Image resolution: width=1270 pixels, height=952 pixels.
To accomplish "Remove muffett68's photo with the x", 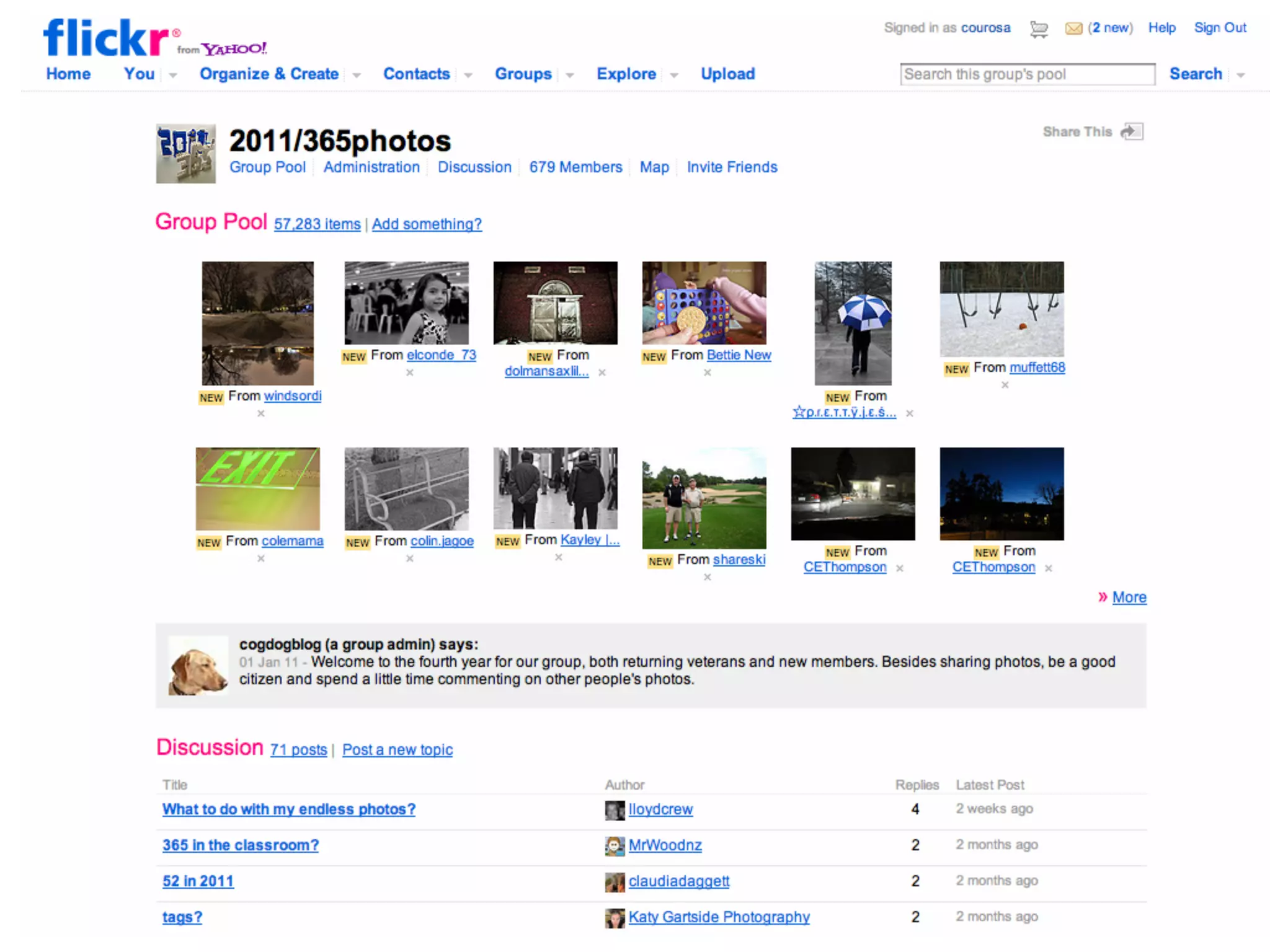I will (x=1005, y=385).
